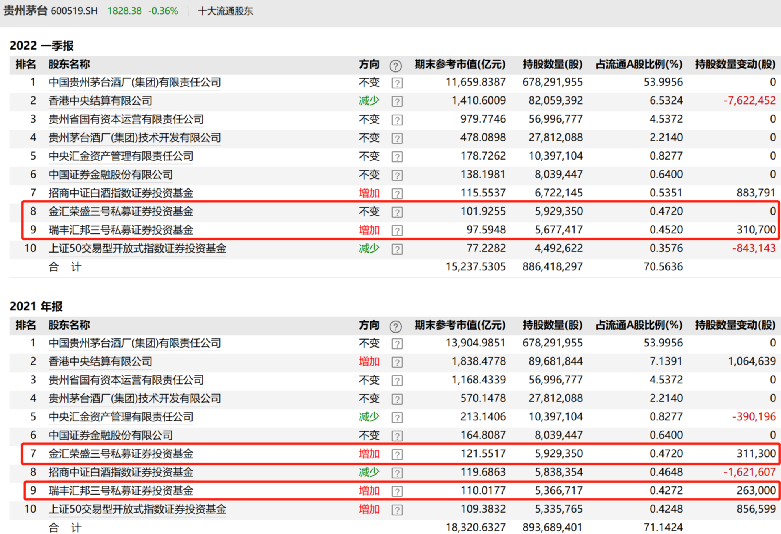The width and height of the screenshot is (781, 534).
Task: Click the 2021 total share count 893,689,401
Action: [x=552, y=527]
